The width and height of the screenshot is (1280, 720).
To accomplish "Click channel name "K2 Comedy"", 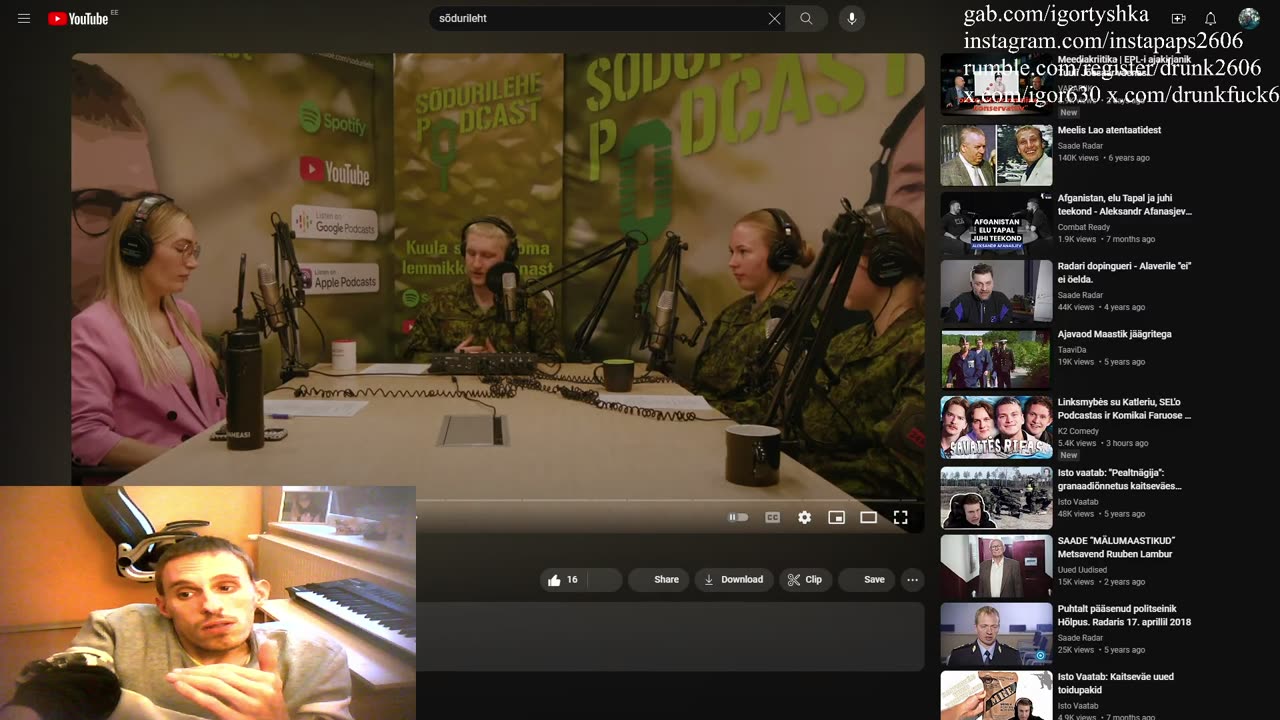I will (x=1078, y=431).
